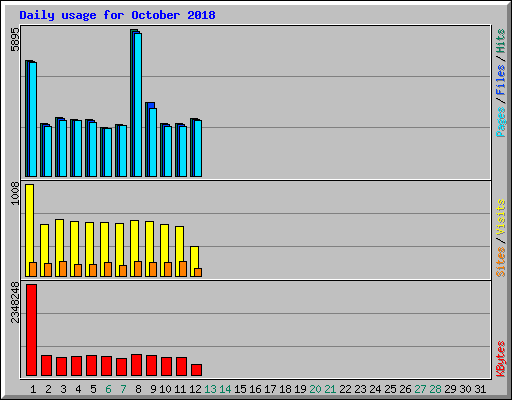Click weekend day label 13

(210, 389)
